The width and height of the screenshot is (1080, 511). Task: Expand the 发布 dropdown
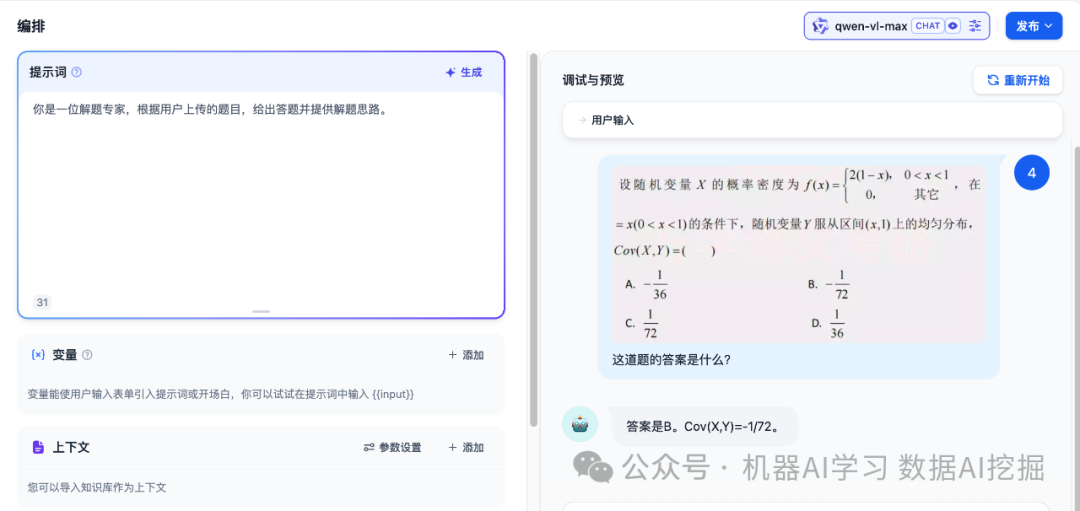click(1034, 26)
